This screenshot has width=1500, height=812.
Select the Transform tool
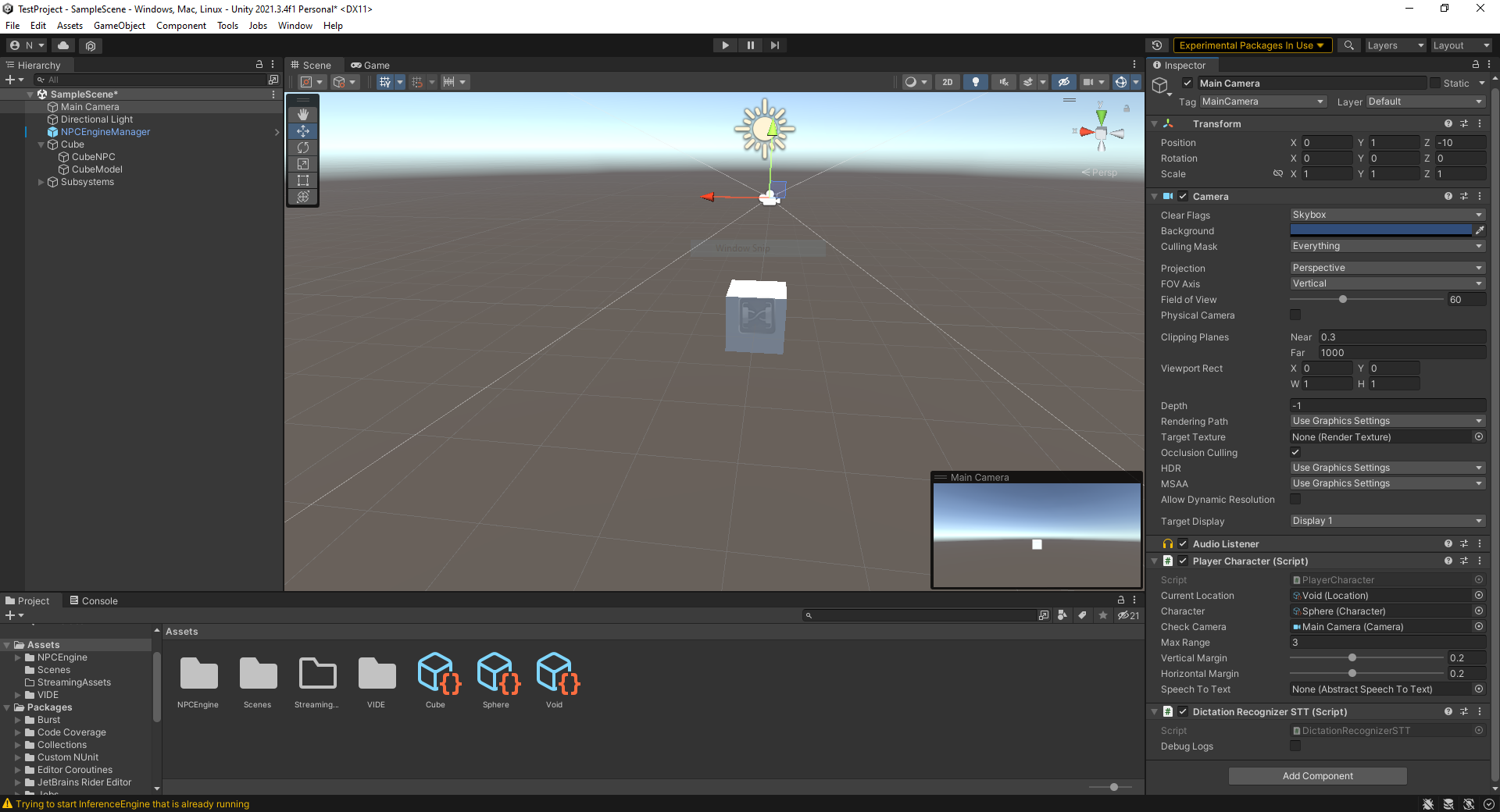pyautogui.click(x=303, y=197)
